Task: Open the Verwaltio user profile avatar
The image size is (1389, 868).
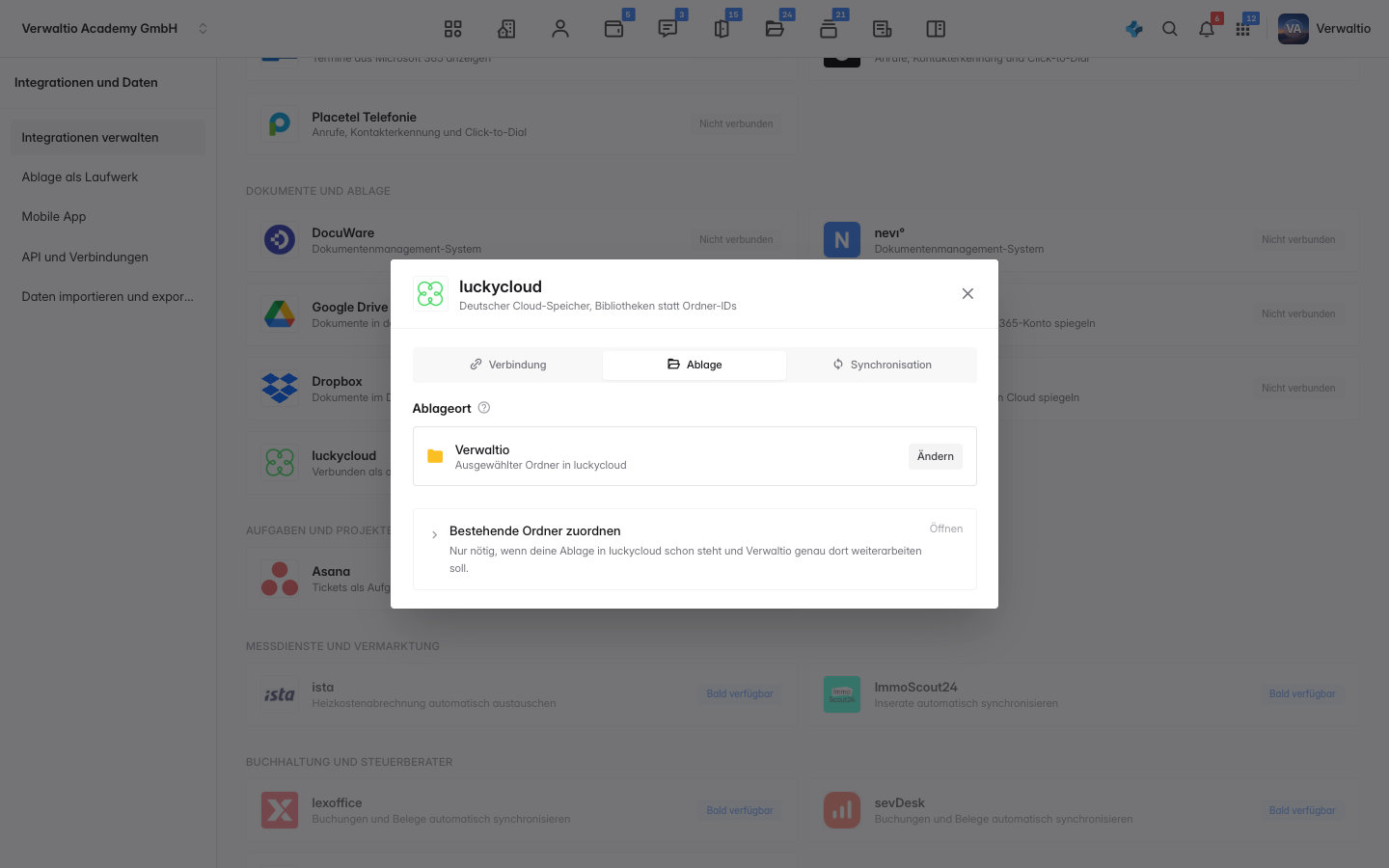Action: [x=1294, y=29]
